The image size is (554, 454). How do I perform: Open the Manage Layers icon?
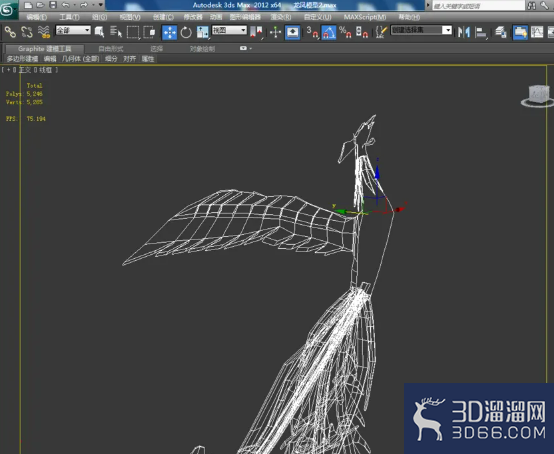click(501, 32)
